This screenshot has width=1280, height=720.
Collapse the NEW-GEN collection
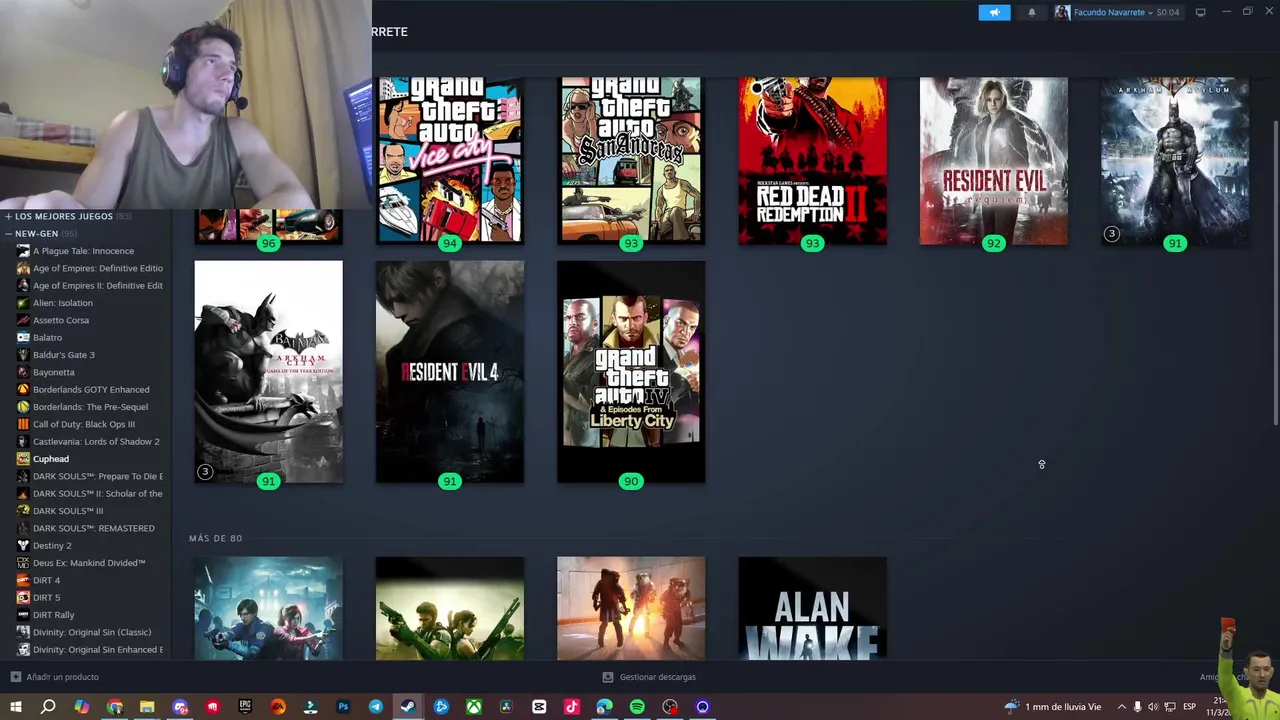8,234
